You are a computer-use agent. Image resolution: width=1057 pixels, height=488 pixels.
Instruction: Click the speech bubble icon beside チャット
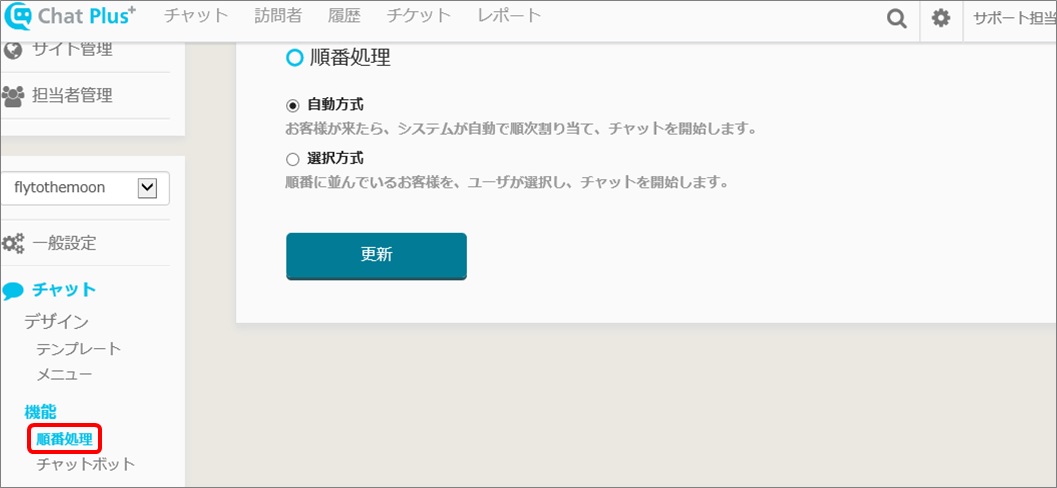[13, 291]
